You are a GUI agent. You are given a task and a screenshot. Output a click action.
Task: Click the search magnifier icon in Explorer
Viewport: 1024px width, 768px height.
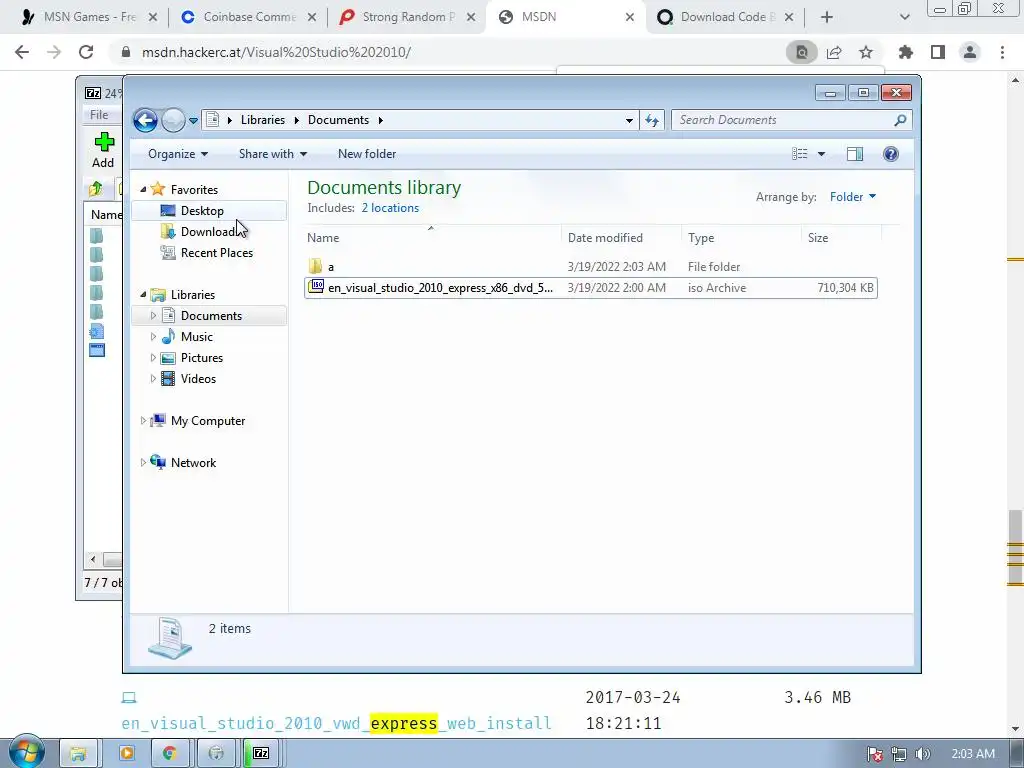click(x=901, y=120)
